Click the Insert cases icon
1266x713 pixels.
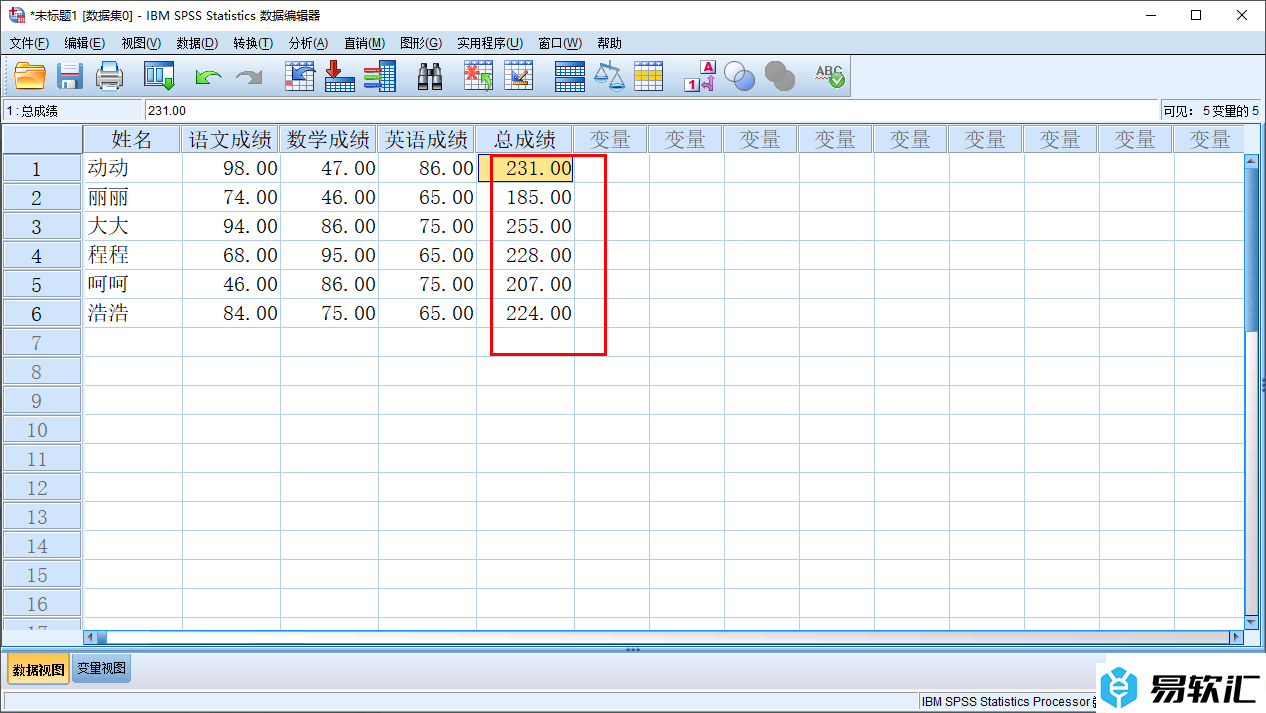479,77
